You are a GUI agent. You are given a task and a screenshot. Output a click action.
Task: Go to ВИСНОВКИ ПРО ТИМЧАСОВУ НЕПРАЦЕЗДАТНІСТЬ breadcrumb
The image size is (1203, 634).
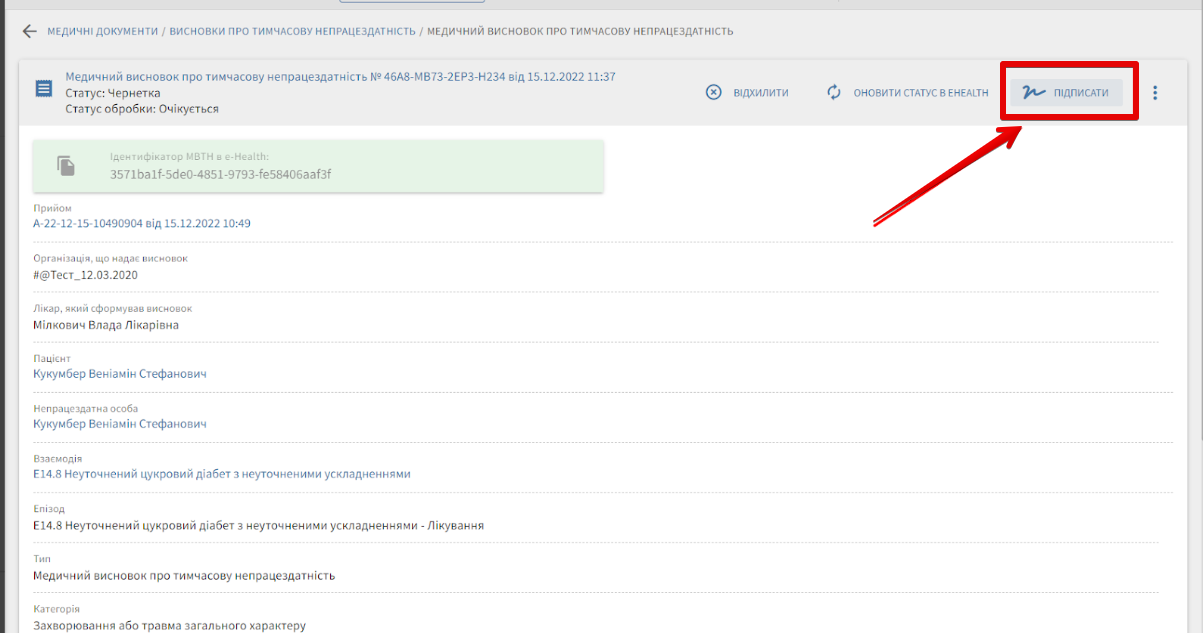click(x=292, y=31)
